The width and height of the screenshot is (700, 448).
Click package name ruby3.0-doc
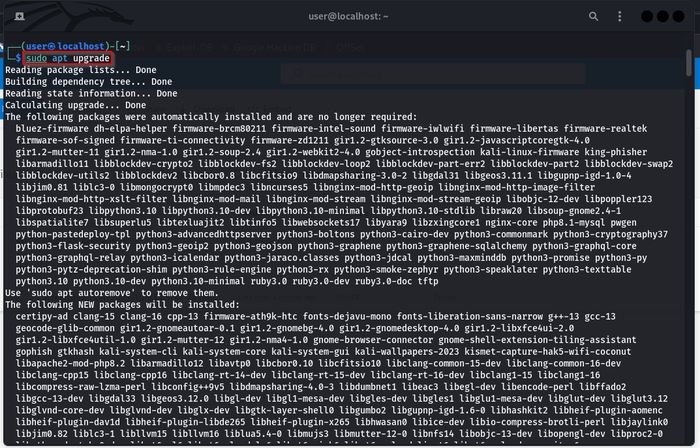pyautogui.click(x=384, y=281)
